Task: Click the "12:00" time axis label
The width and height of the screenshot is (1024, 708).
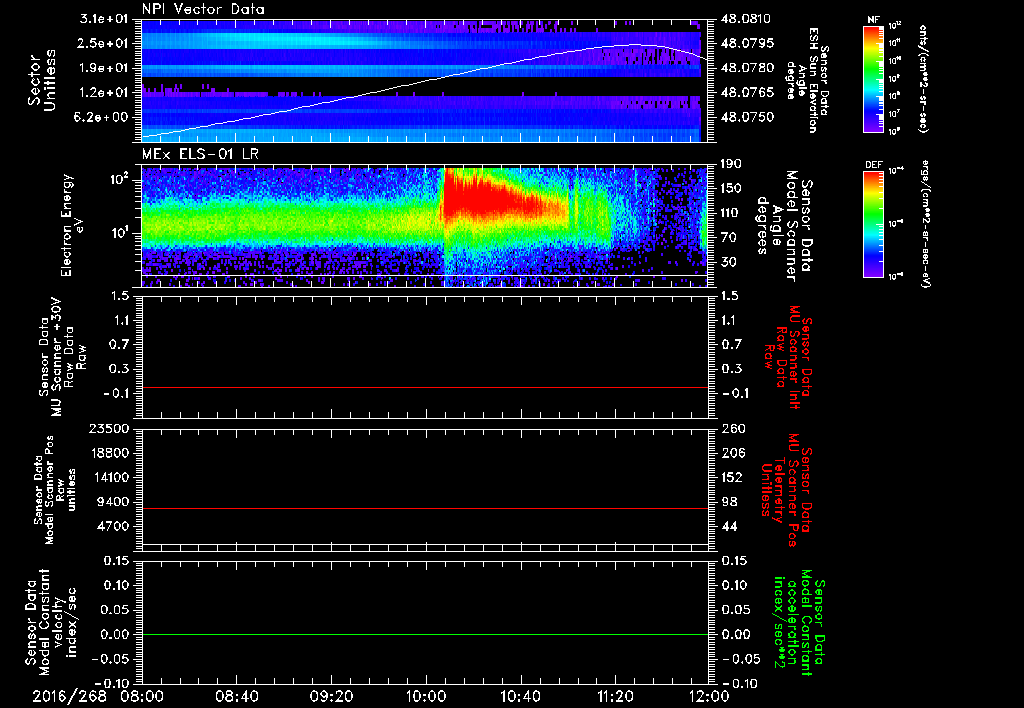Action: (709, 697)
